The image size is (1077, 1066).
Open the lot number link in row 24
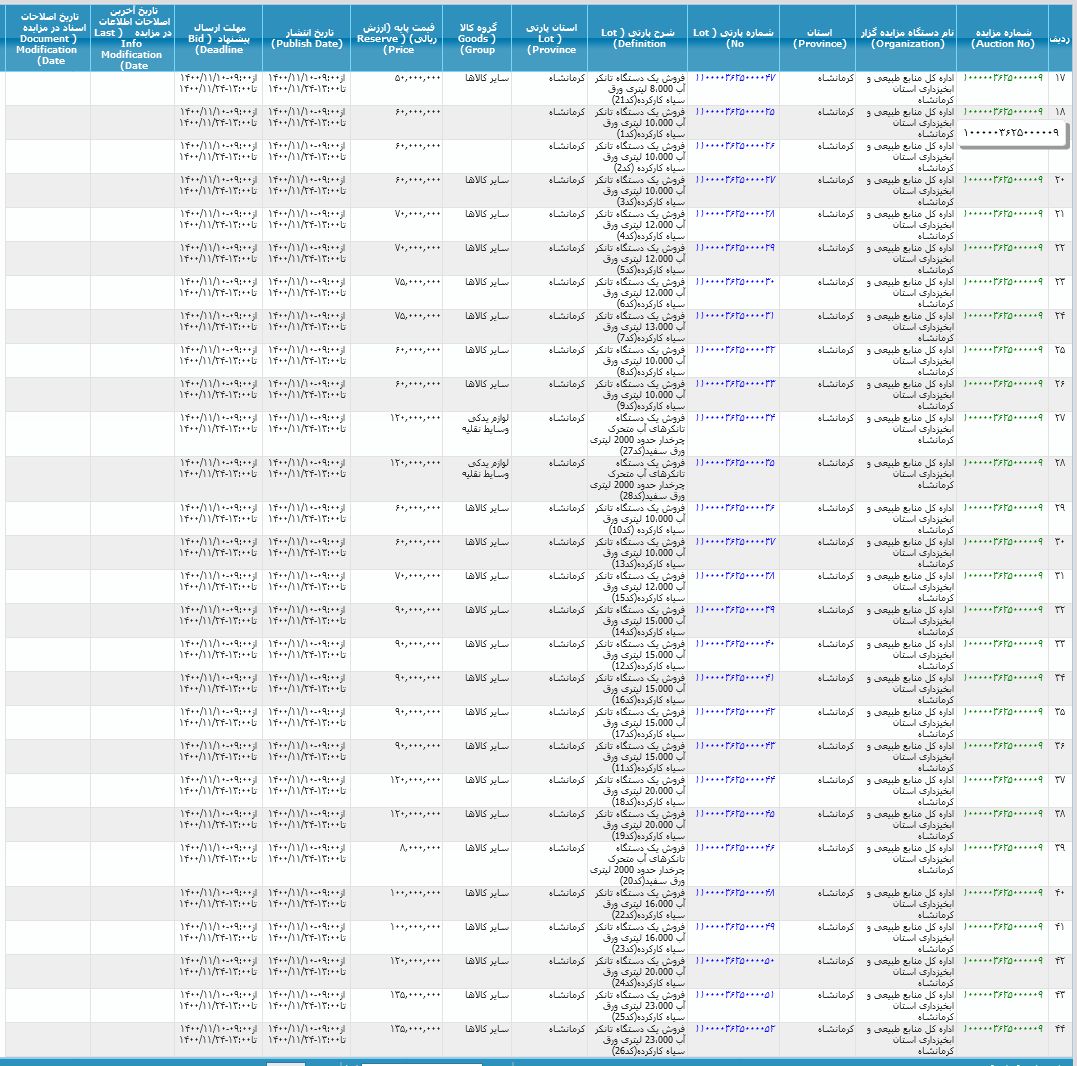pyautogui.click(x=735, y=316)
